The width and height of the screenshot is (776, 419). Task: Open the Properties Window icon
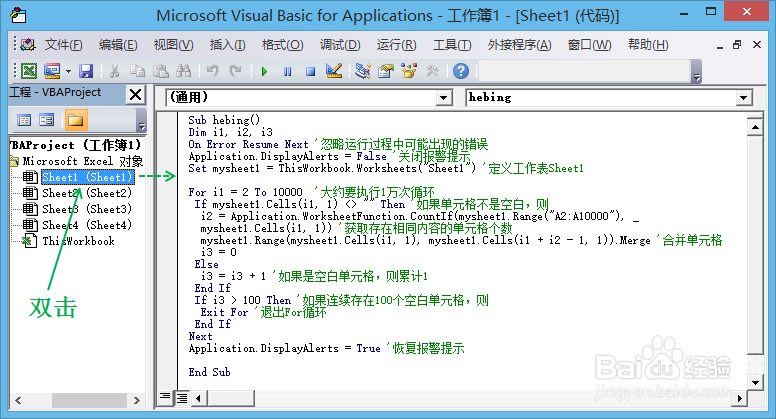(386, 71)
